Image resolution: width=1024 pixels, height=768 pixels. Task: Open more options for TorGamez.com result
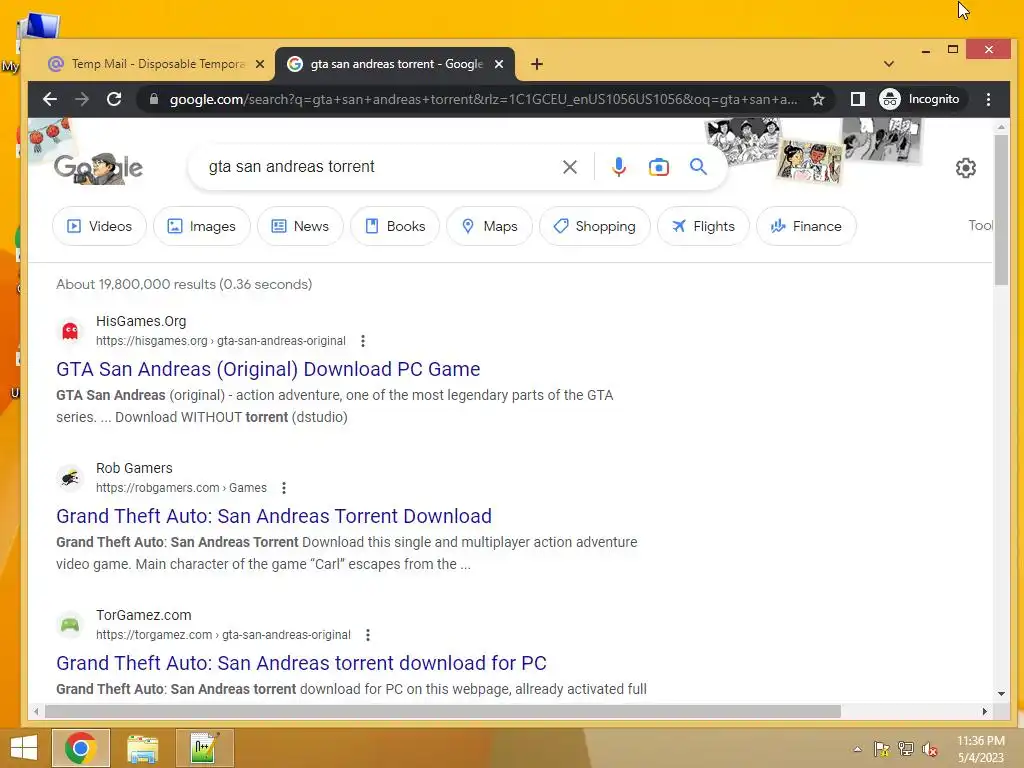pyautogui.click(x=368, y=635)
